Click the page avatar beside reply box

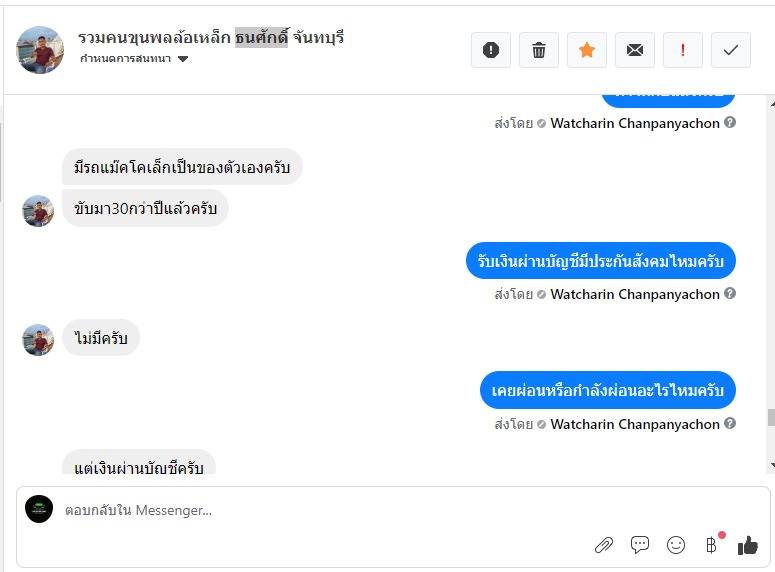point(39,509)
